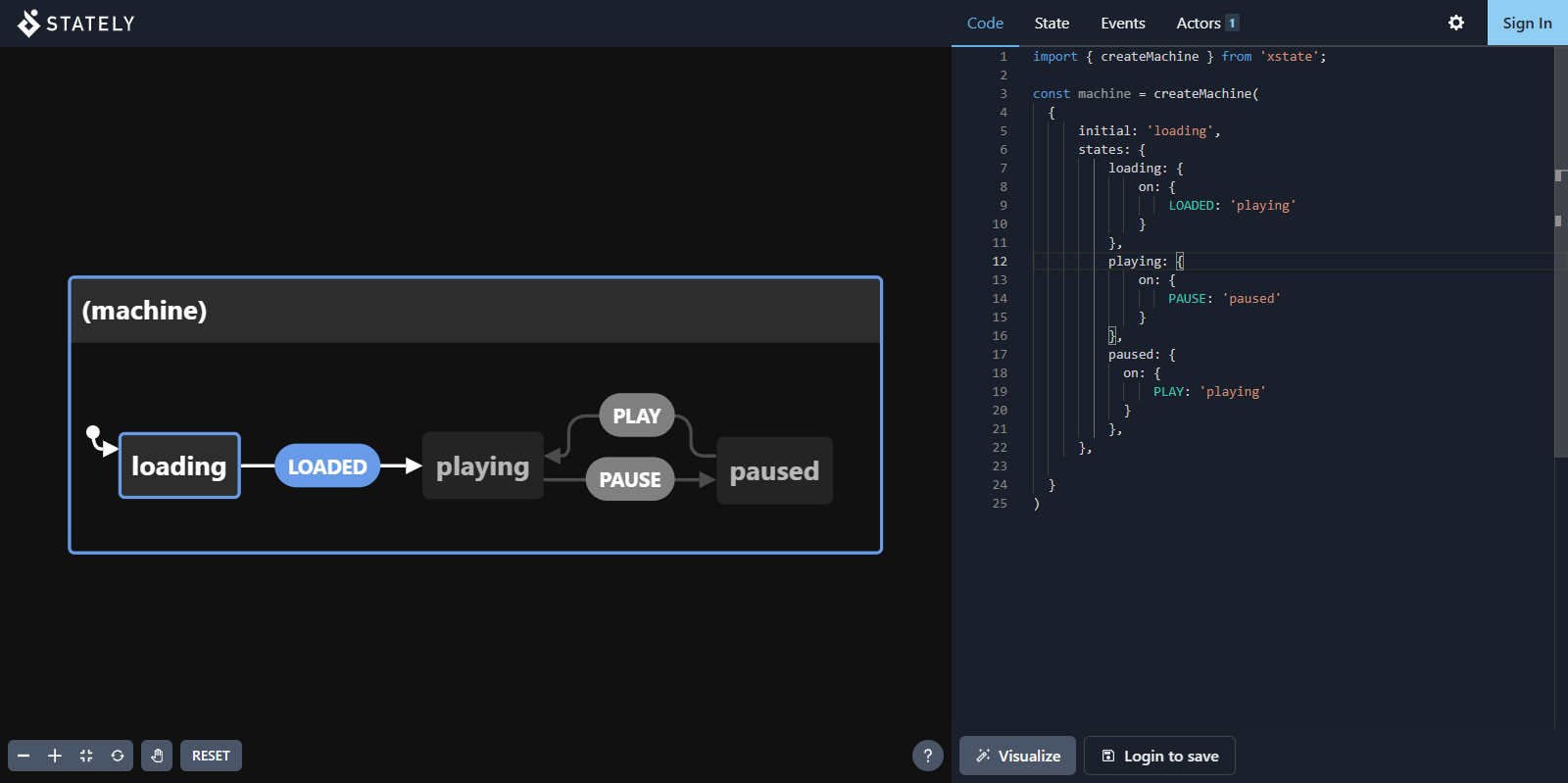Click the "loading: {" code line
Screen dimensions: 1568x783
[1146, 169]
